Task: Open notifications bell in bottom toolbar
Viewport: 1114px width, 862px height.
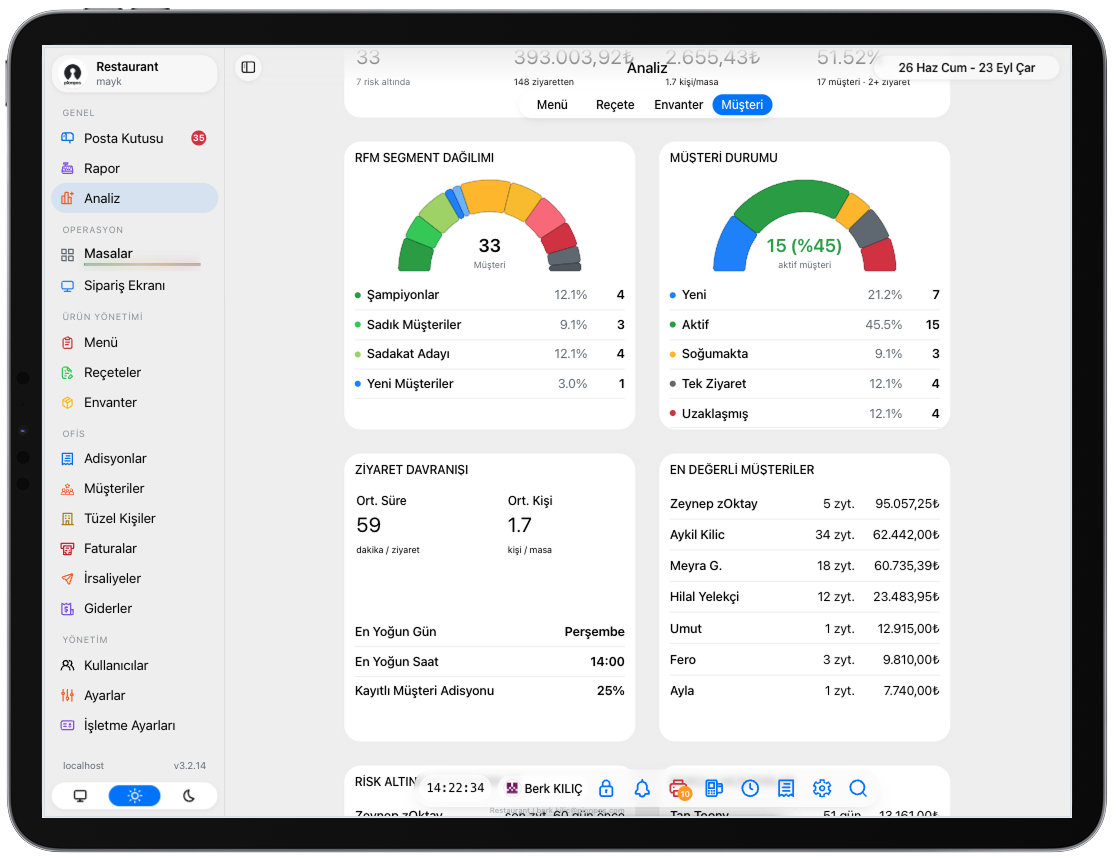Action: tap(642, 788)
